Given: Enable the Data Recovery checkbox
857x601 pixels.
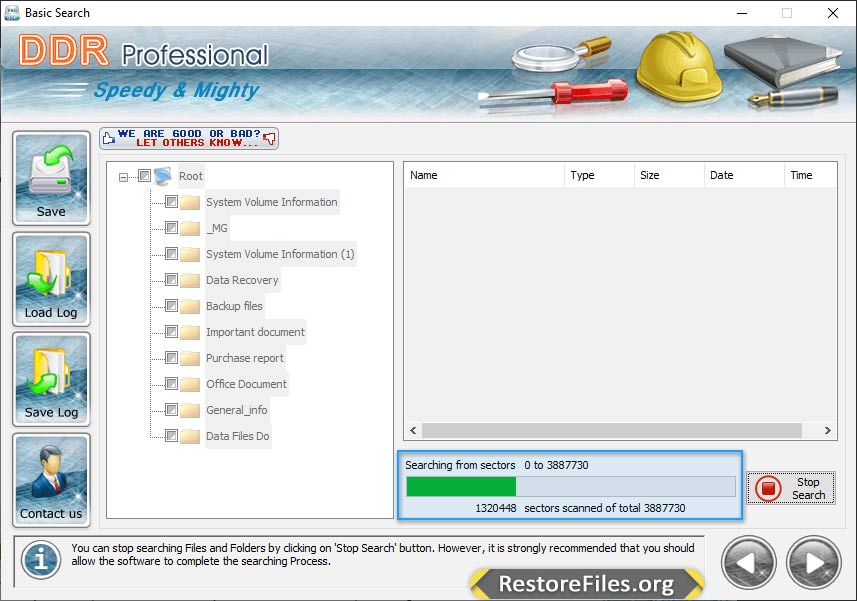Looking at the screenshot, I should 171,280.
